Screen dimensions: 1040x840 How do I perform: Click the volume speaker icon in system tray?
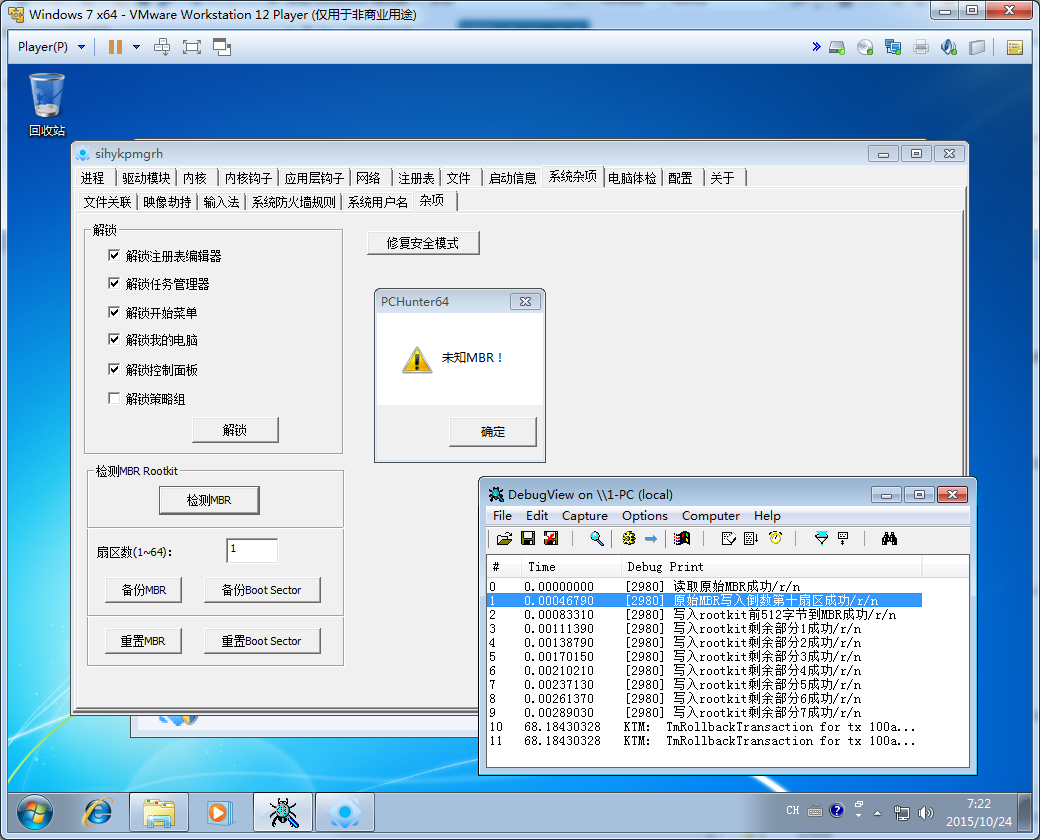(925, 813)
